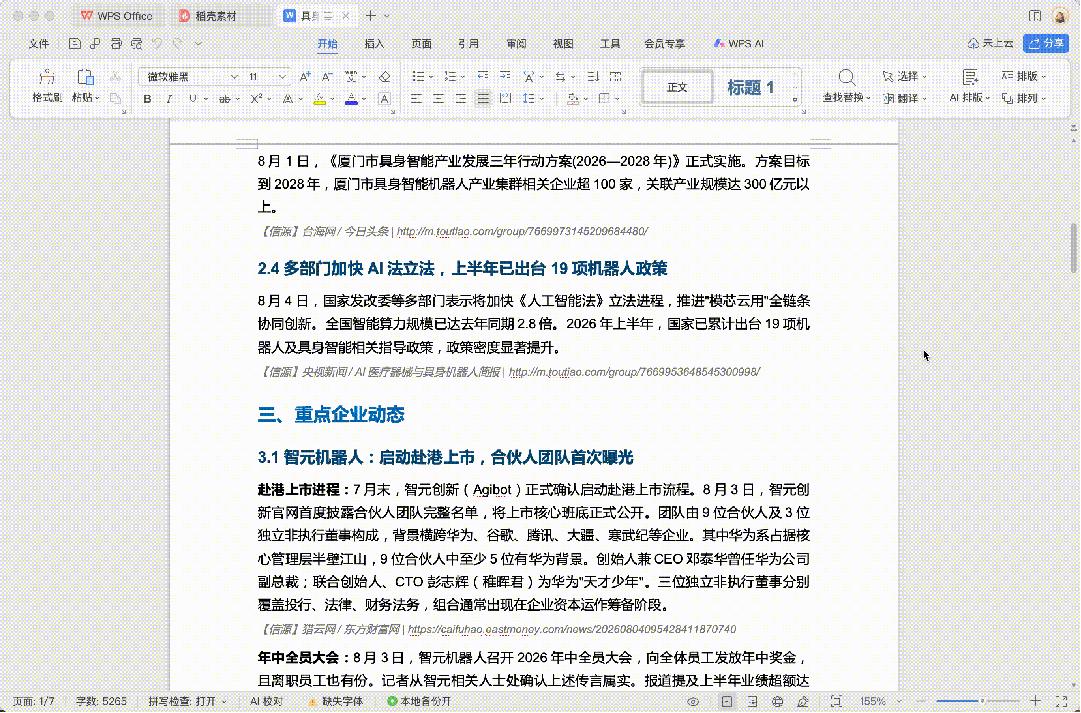Screen dimensions: 1081x713
Task: Click the print preview icon
Action: coord(137,43)
